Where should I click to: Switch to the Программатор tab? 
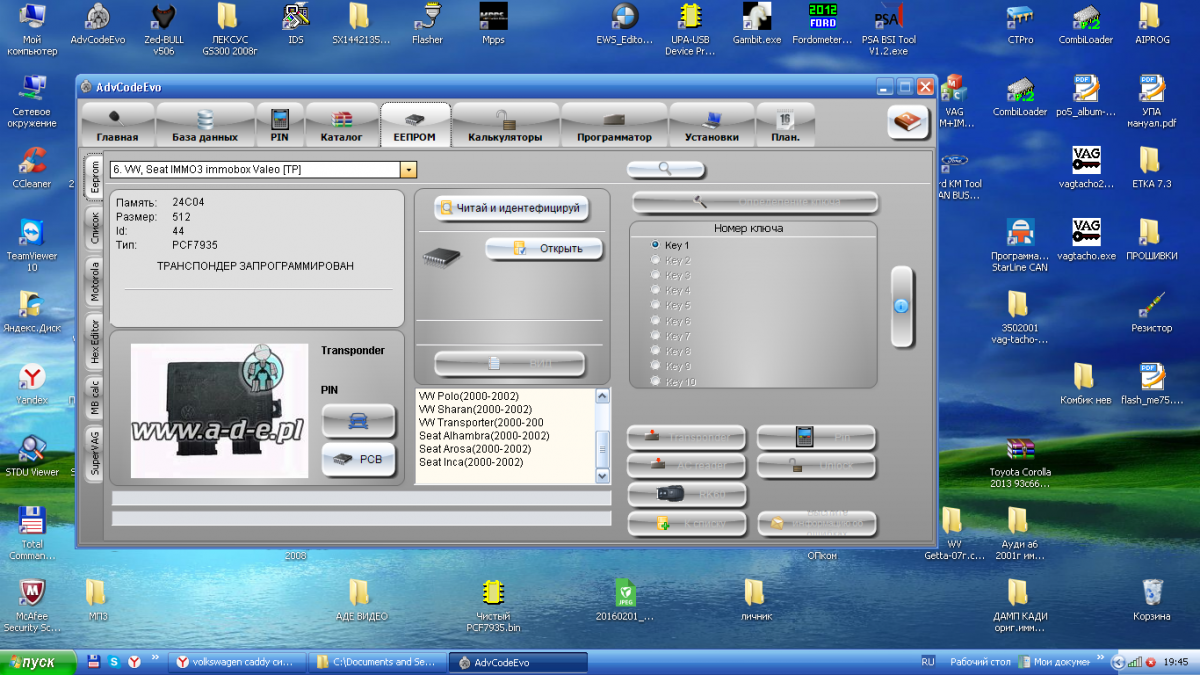614,125
